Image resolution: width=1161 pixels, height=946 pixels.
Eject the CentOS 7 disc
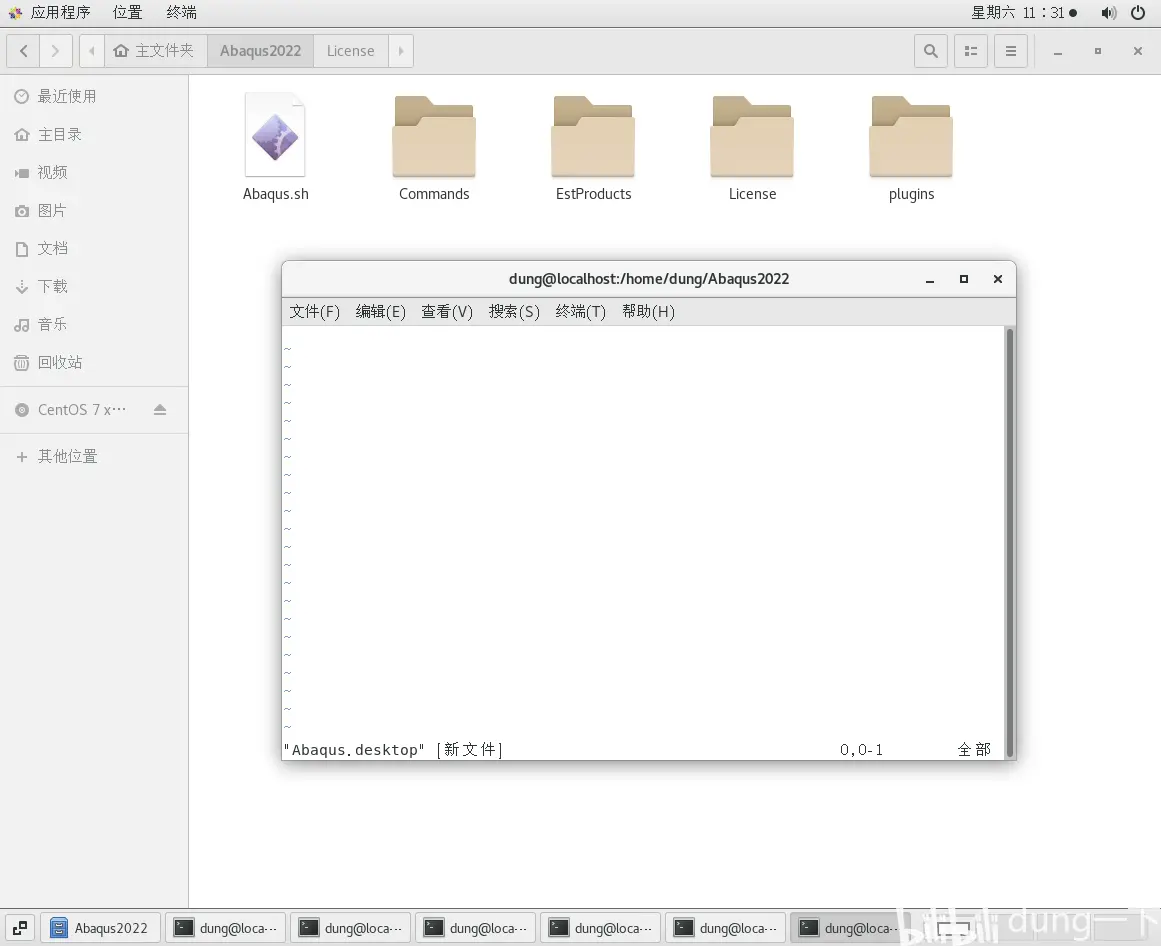click(x=160, y=409)
